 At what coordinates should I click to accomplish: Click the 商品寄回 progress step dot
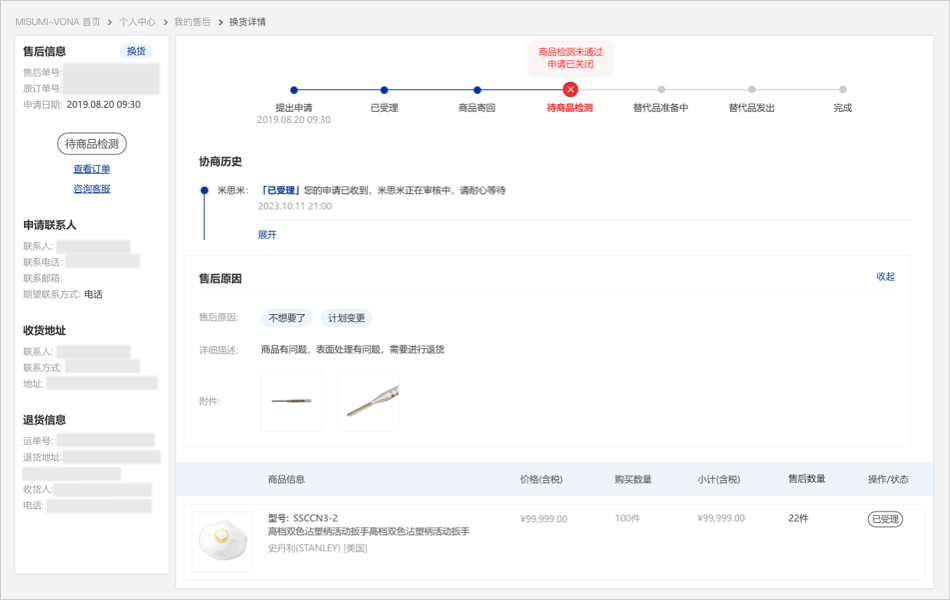[477, 90]
